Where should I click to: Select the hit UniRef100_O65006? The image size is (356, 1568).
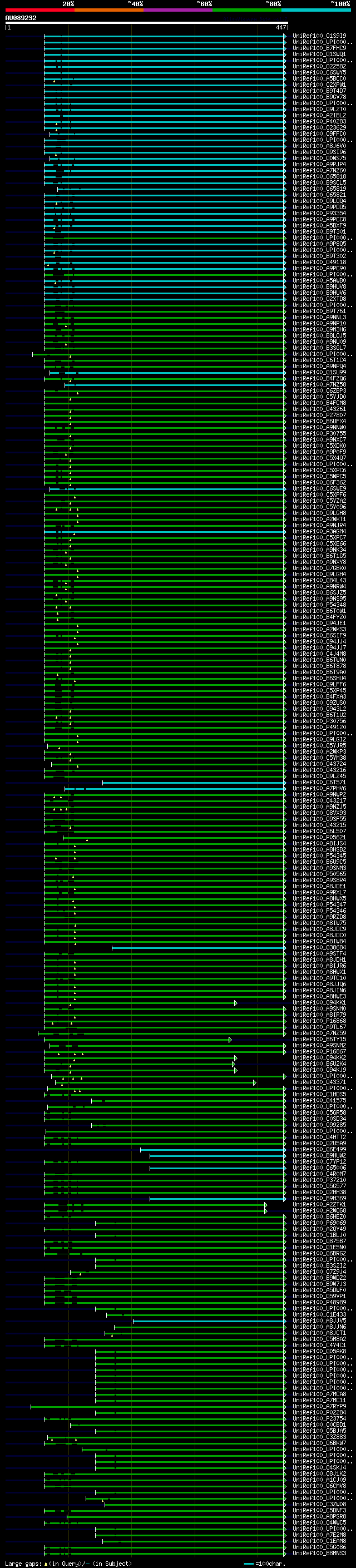tap(319, 1168)
